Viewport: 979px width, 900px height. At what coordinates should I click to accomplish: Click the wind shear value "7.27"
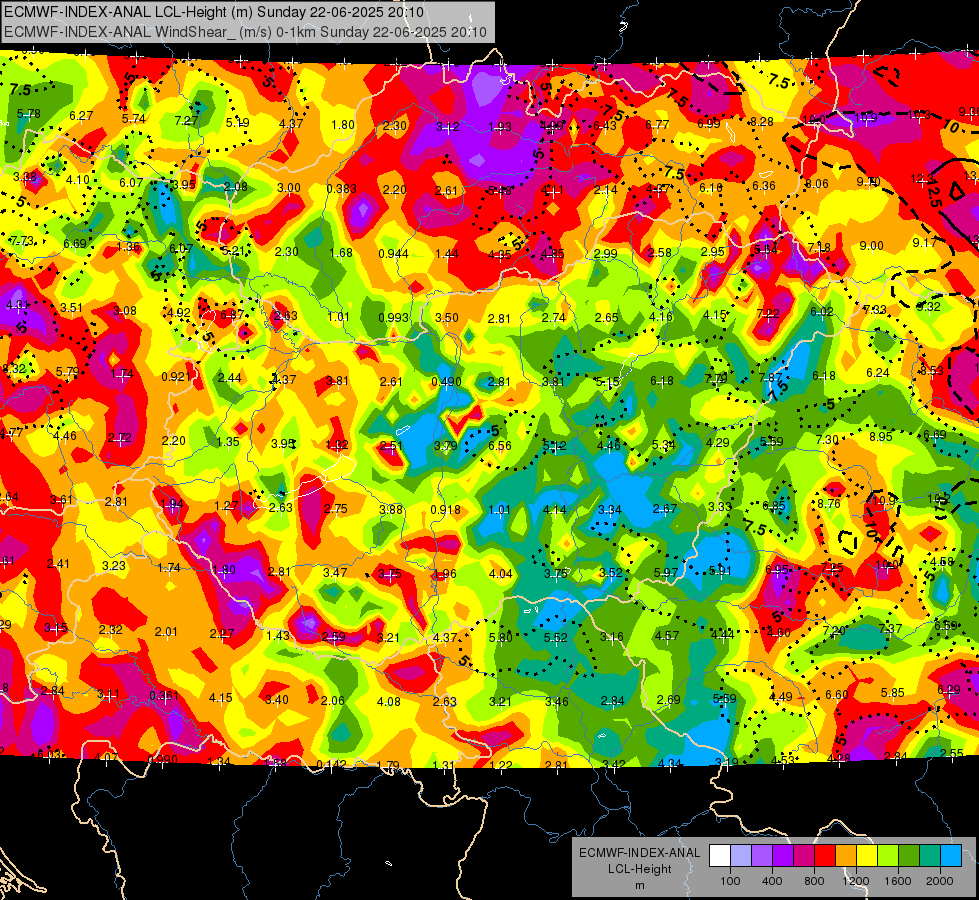186,121
